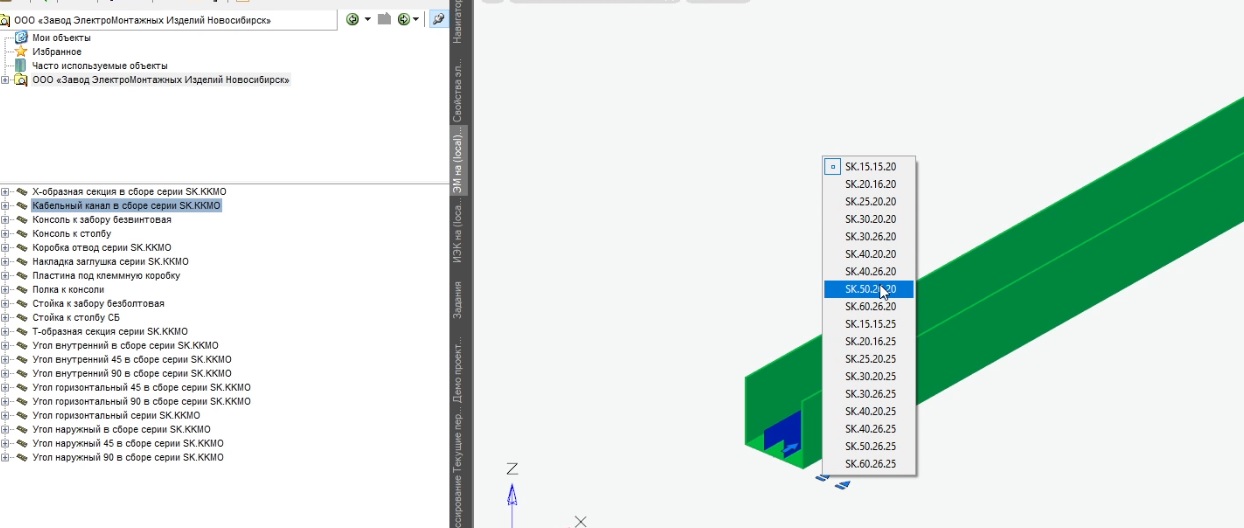Expand X-образная секция в сборе серии SK.KKMO

[5, 191]
